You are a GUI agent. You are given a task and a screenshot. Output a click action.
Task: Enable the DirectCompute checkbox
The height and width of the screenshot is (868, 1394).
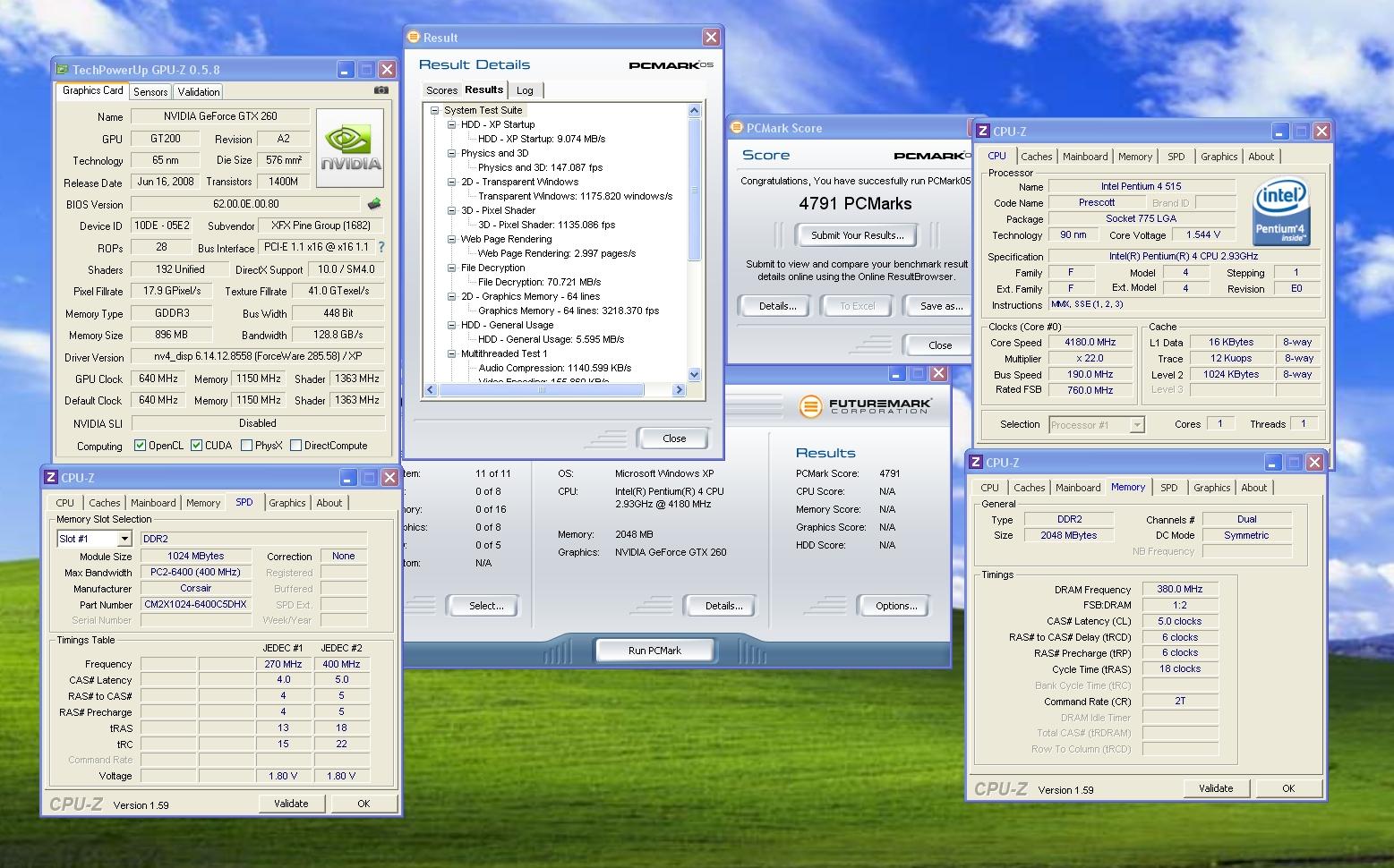[295, 446]
